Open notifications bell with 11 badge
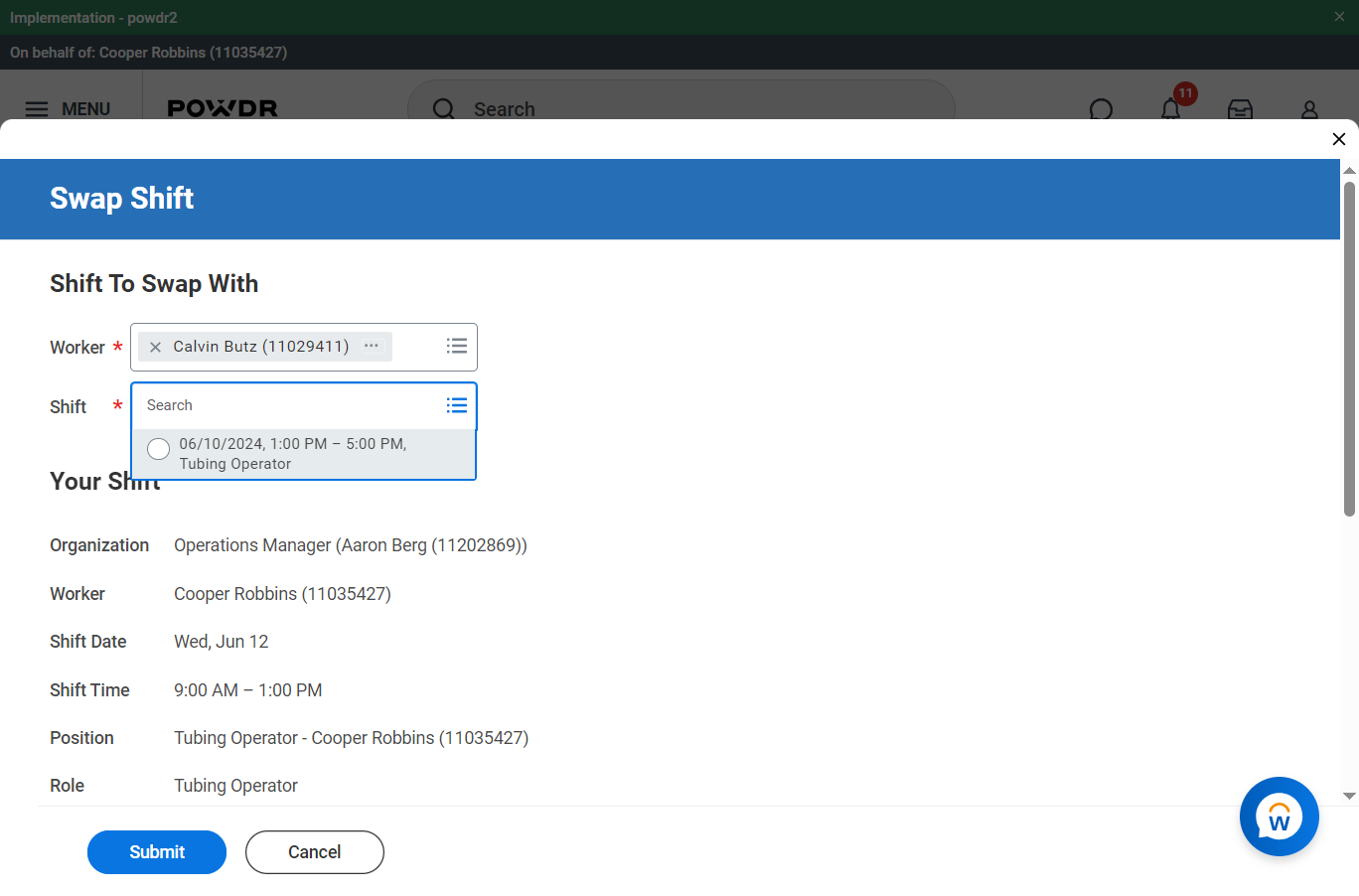 click(1171, 108)
